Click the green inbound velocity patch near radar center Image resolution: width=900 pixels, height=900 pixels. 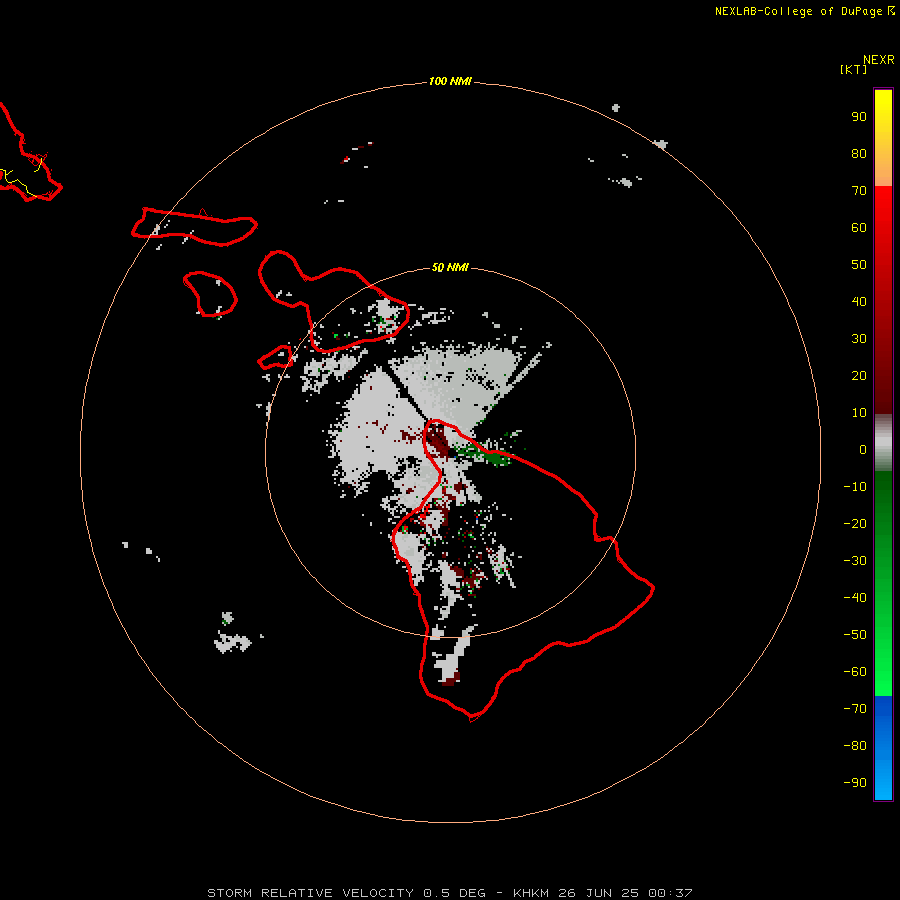click(x=484, y=453)
